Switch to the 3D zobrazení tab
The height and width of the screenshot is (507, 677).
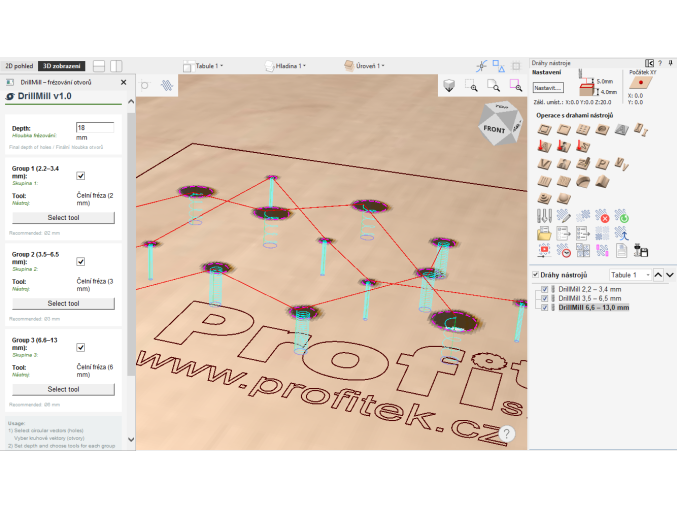61,66
